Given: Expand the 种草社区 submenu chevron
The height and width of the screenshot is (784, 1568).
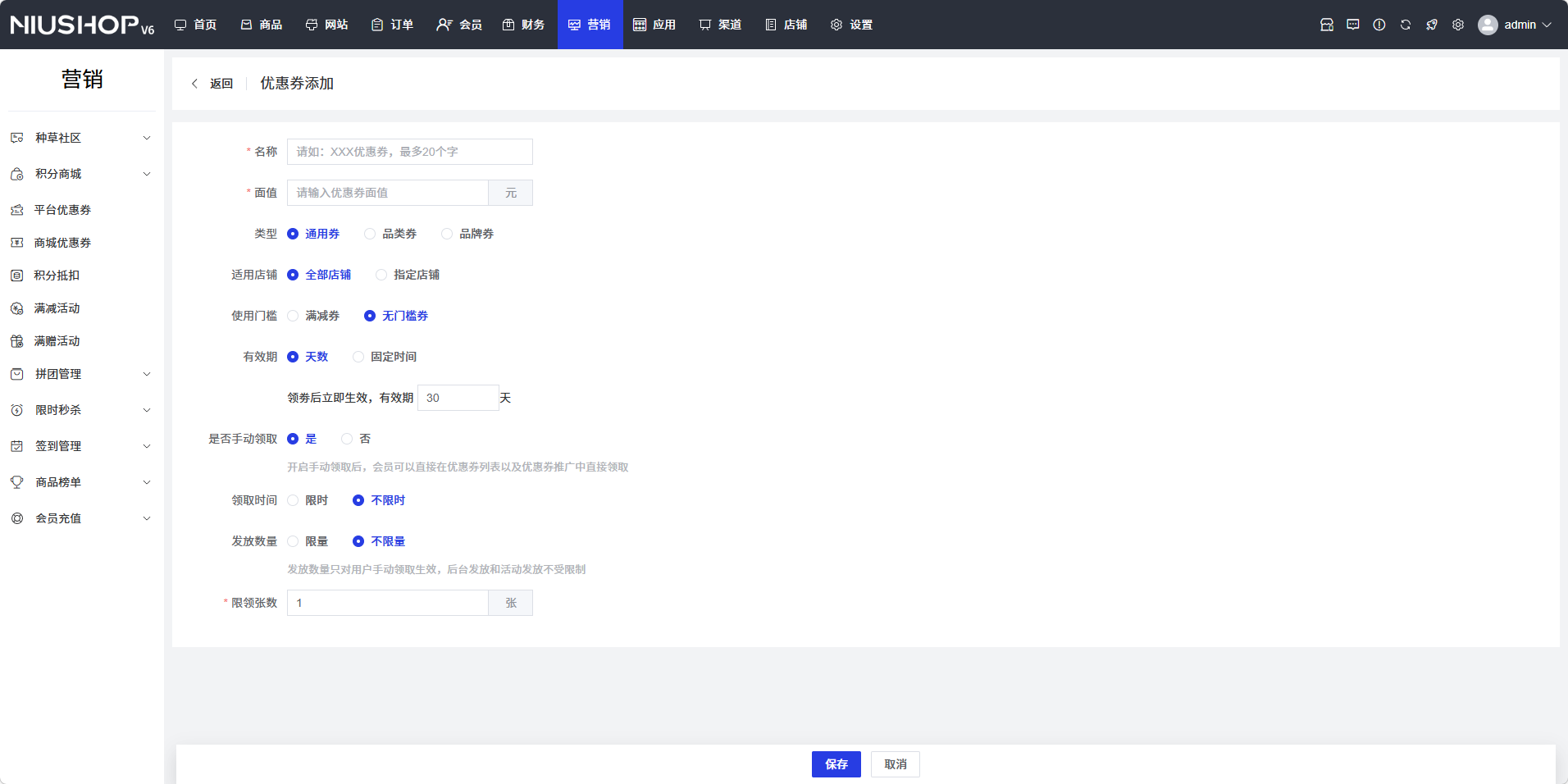Looking at the screenshot, I should (147, 138).
